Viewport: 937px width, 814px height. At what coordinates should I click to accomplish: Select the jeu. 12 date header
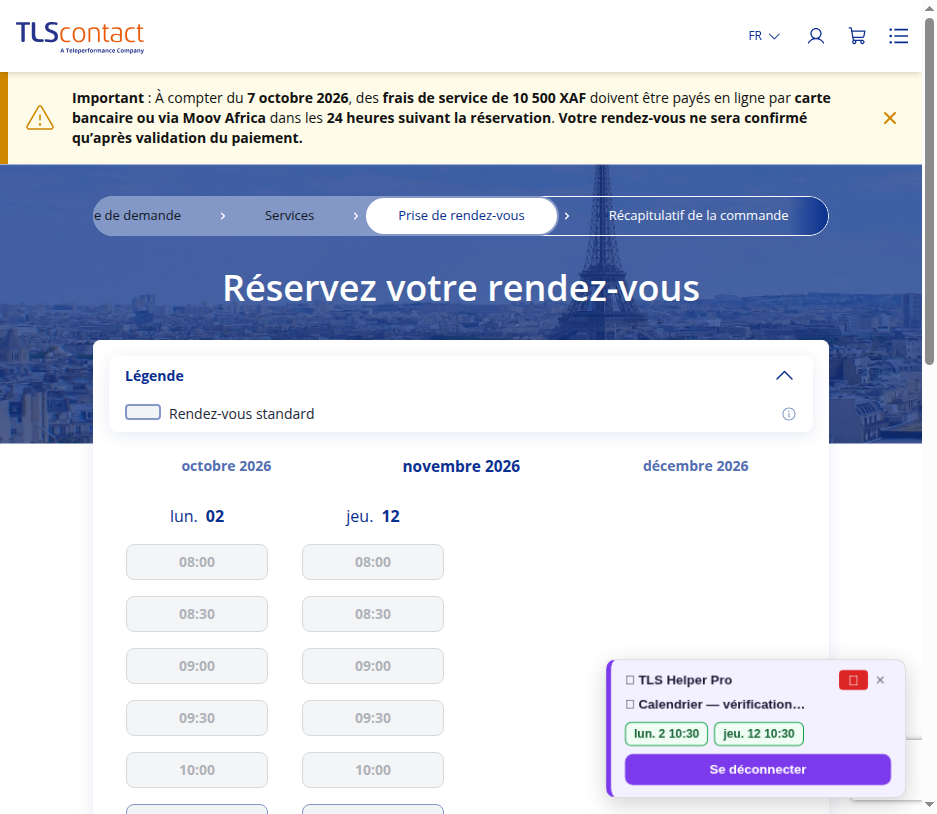coord(373,516)
